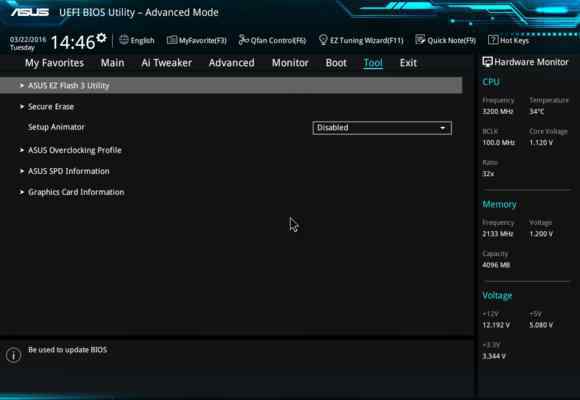Click the Hardware Monitor title
580x400 pixels.
click(x=531, y=62)
